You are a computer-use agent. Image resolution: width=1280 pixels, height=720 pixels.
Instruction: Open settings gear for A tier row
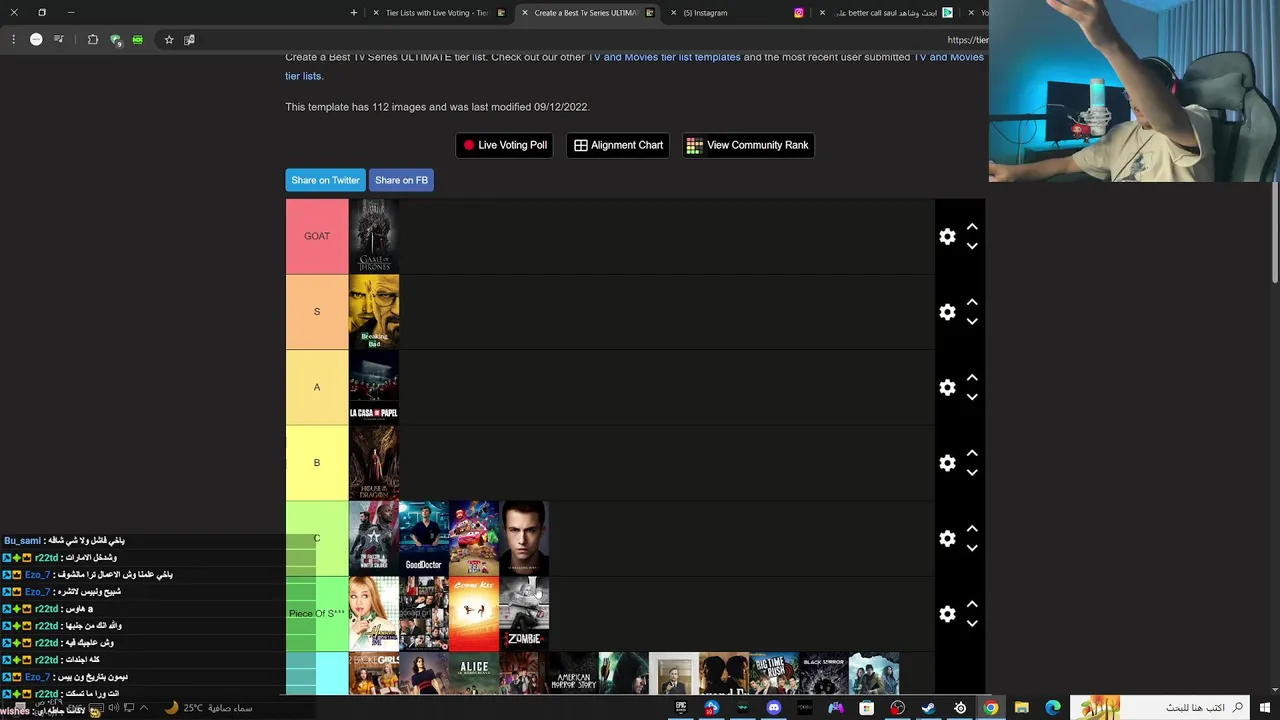[x=947, y=388]
